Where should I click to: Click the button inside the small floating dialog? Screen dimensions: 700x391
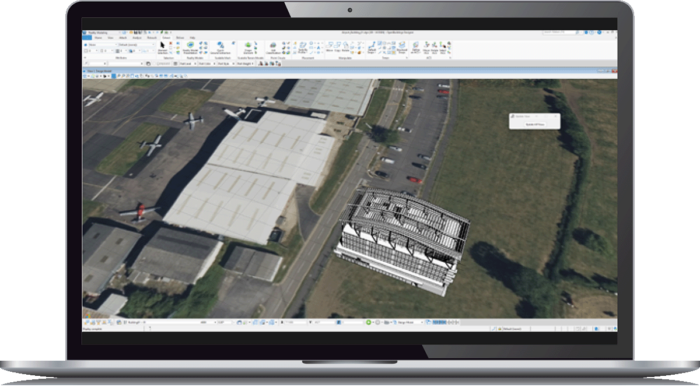pyautogui.click(x=534, y=125)
